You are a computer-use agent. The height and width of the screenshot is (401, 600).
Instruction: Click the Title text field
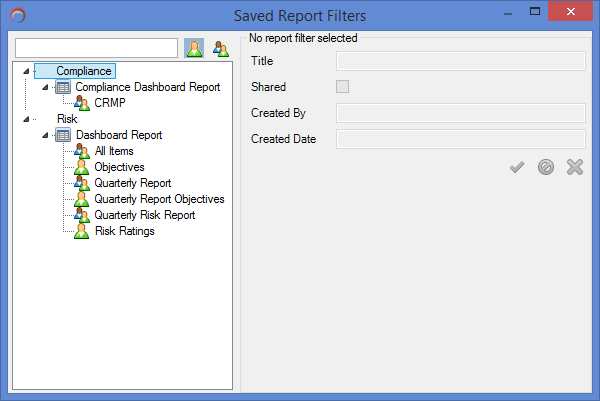pyautogui.click(x=461, y=61)
